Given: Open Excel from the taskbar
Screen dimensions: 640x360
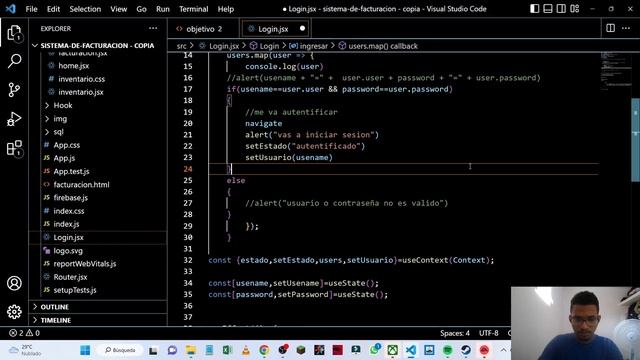Looking at the screenshot, I should pos(227,350).
